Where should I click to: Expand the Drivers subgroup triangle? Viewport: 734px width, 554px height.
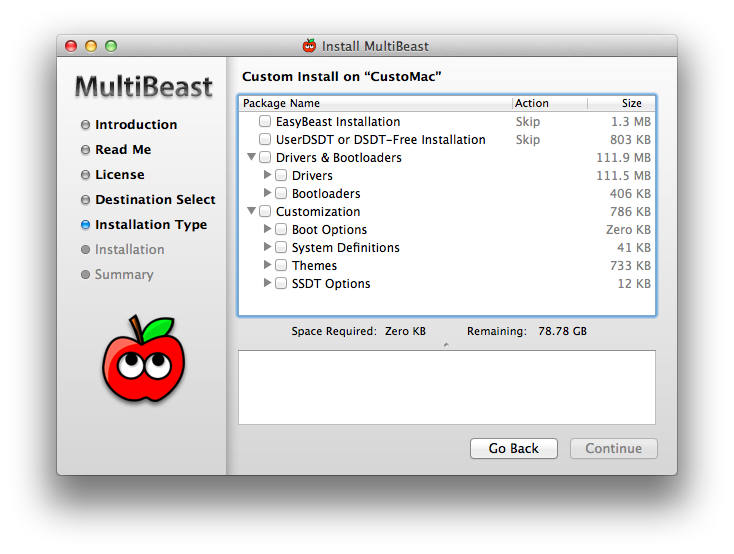click(267, 175)
